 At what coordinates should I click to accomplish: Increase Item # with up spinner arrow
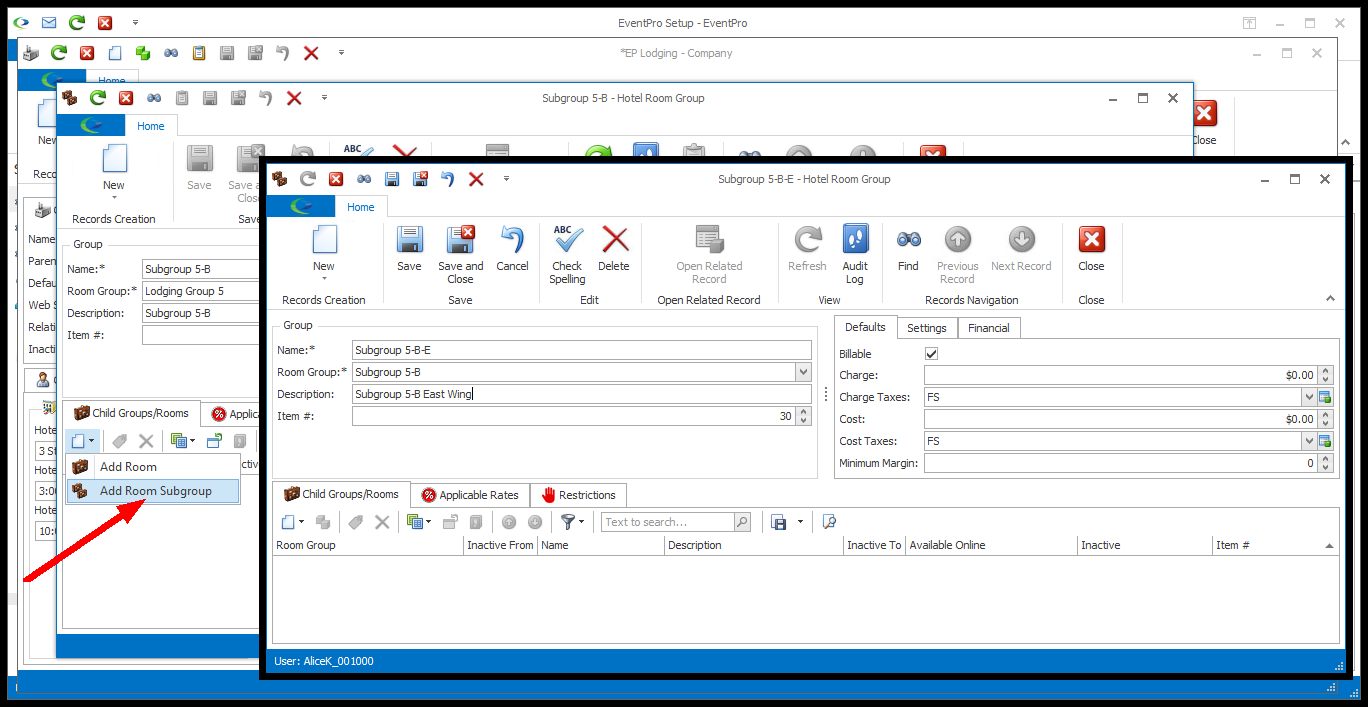[x=803, y=412]
